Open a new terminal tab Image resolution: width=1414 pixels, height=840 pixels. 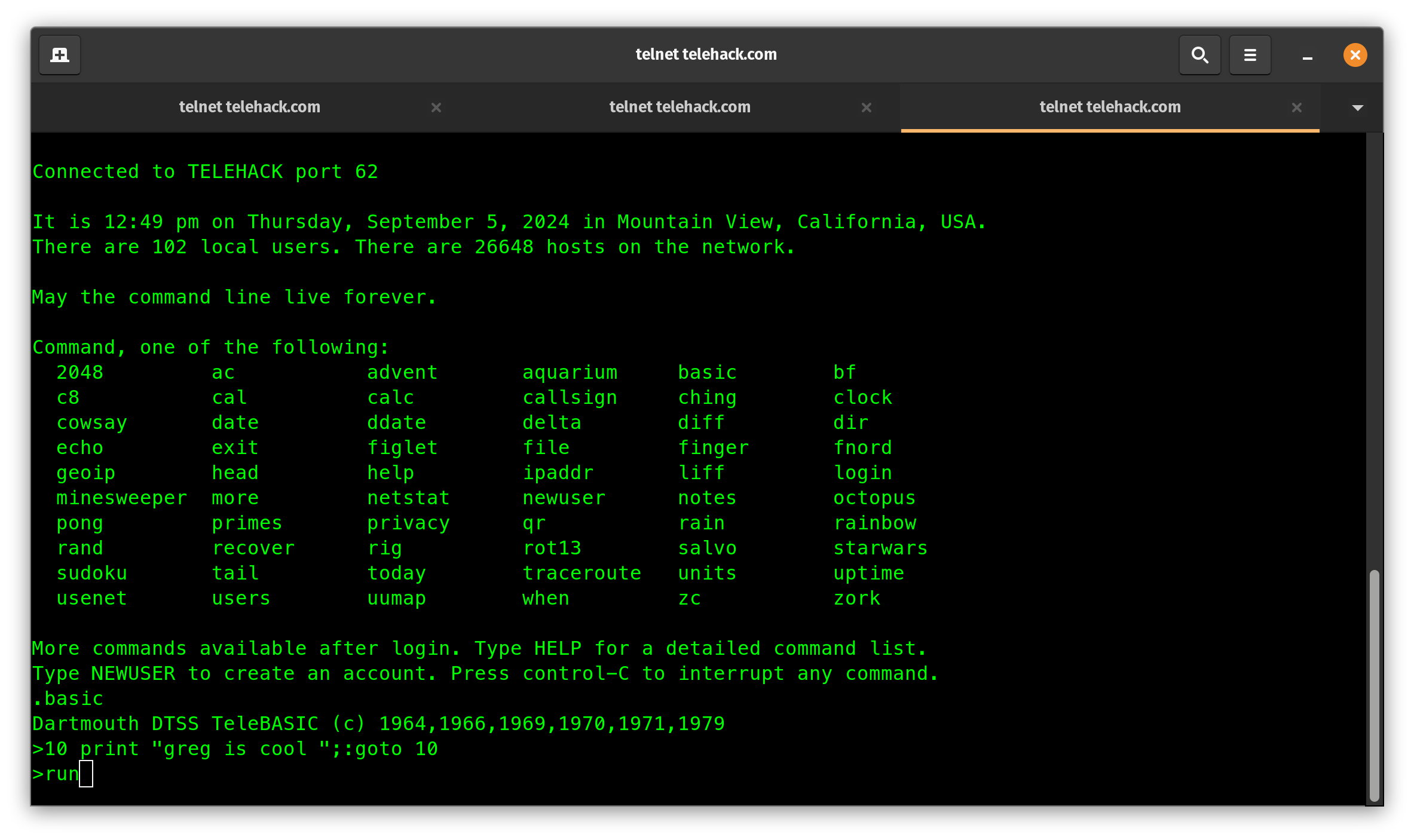tap(60, 55)
